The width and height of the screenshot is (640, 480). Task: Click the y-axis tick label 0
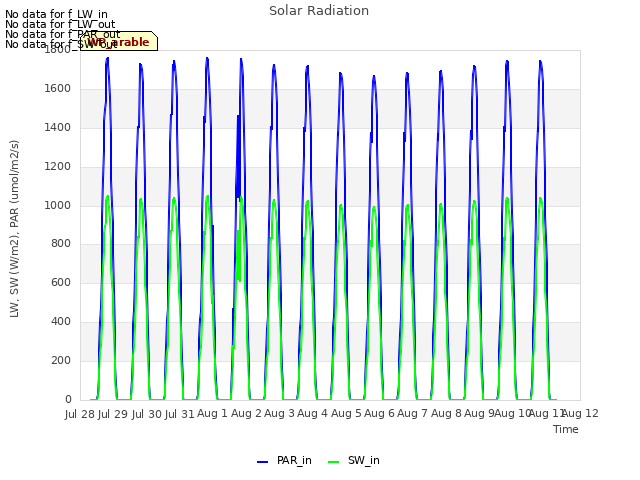(x=68, y=399)
